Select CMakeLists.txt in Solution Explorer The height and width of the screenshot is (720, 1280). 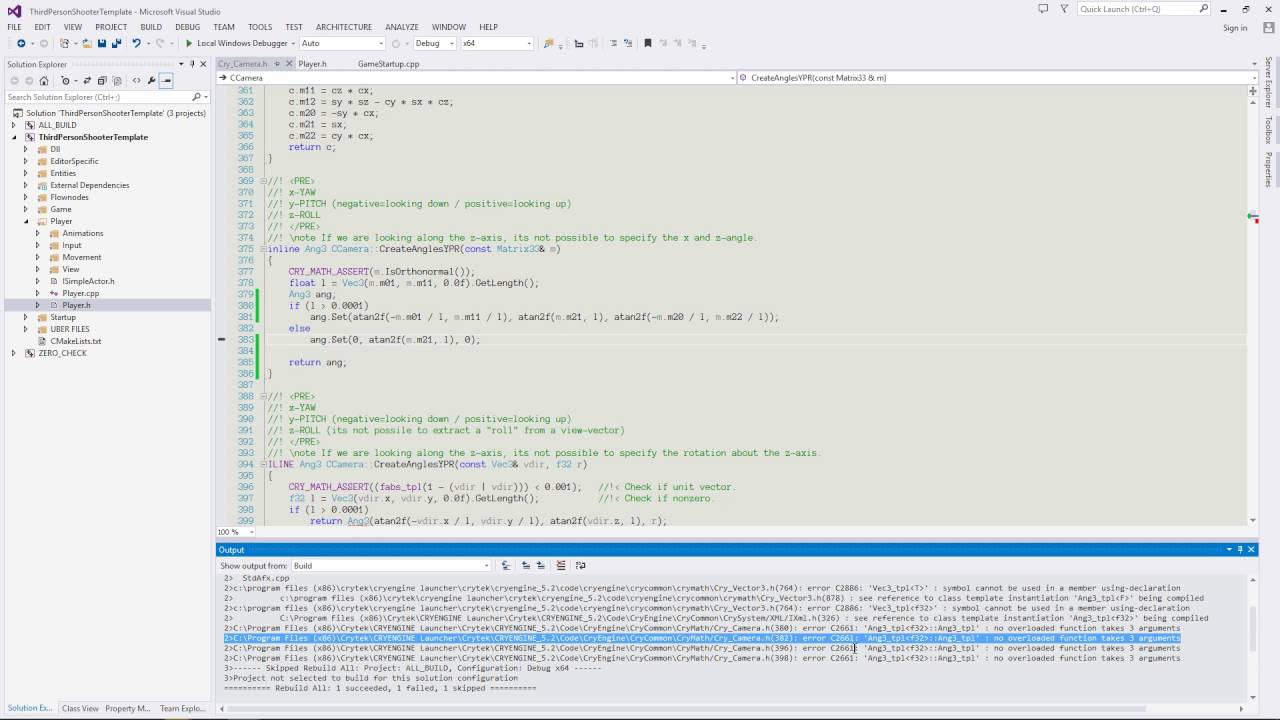[x=76, y=341]
